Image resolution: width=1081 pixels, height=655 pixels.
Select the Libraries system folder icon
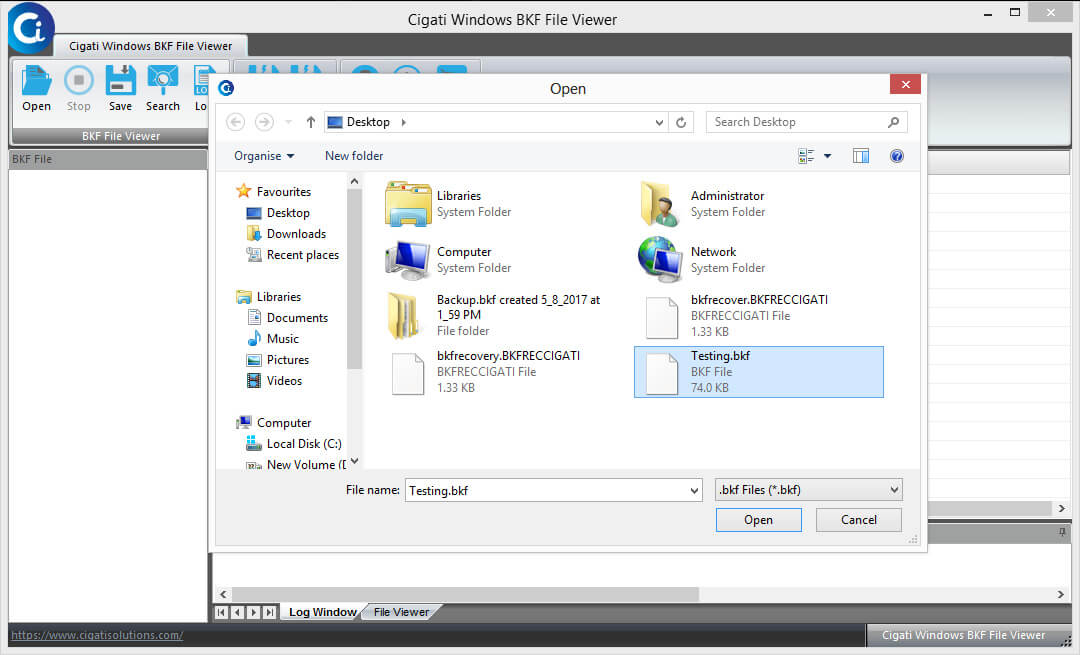[407, 204]
